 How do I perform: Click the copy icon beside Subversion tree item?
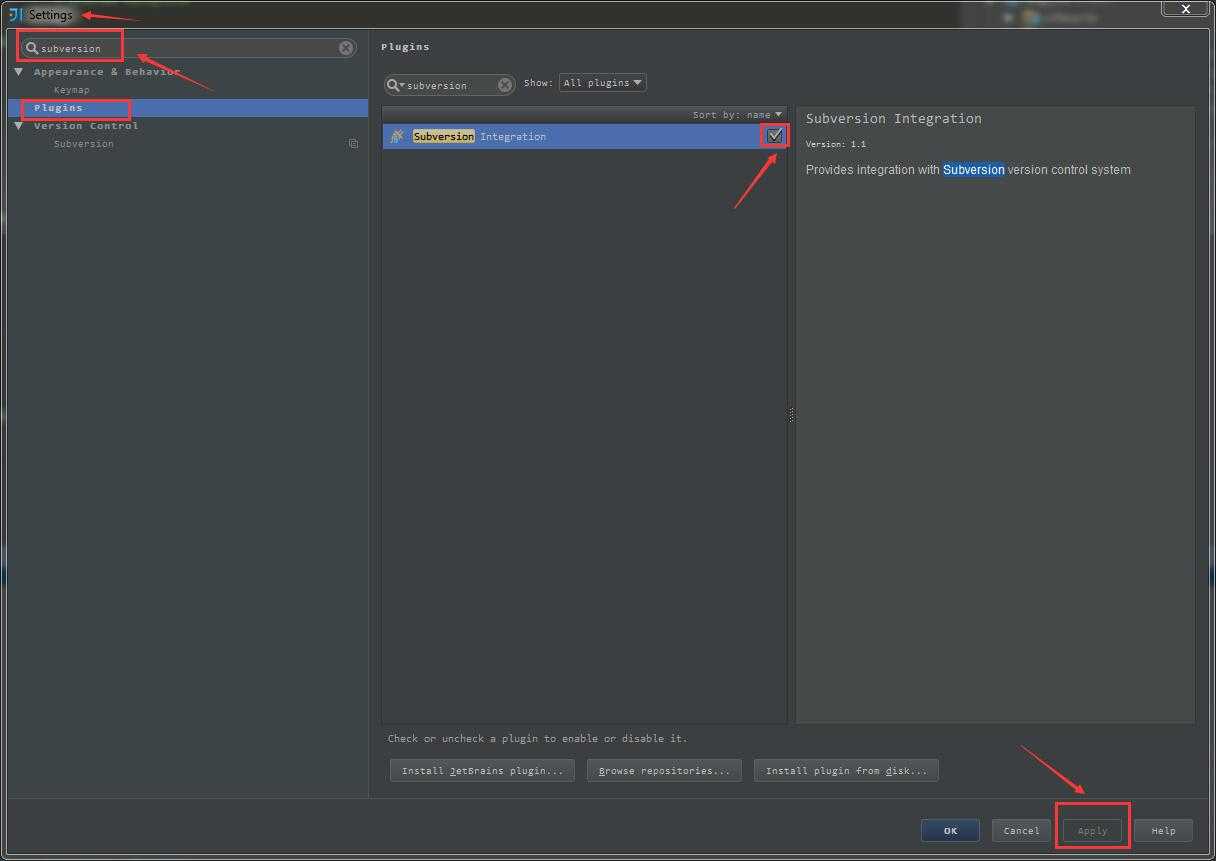[353, 144]
